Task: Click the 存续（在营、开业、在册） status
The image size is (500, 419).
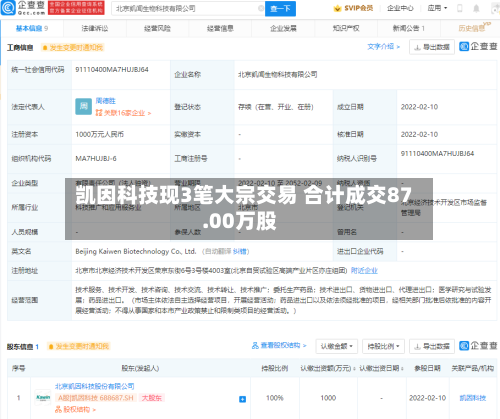Action: [x=275, y=107]
